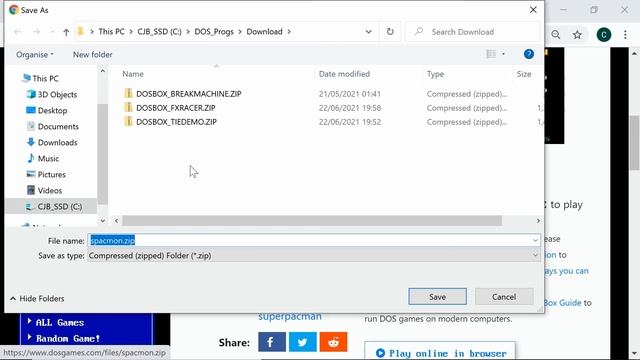This screenshot has width=640, height=360.
Task: Click Chrome zoom magnifier icon
Action: [556, 35]
